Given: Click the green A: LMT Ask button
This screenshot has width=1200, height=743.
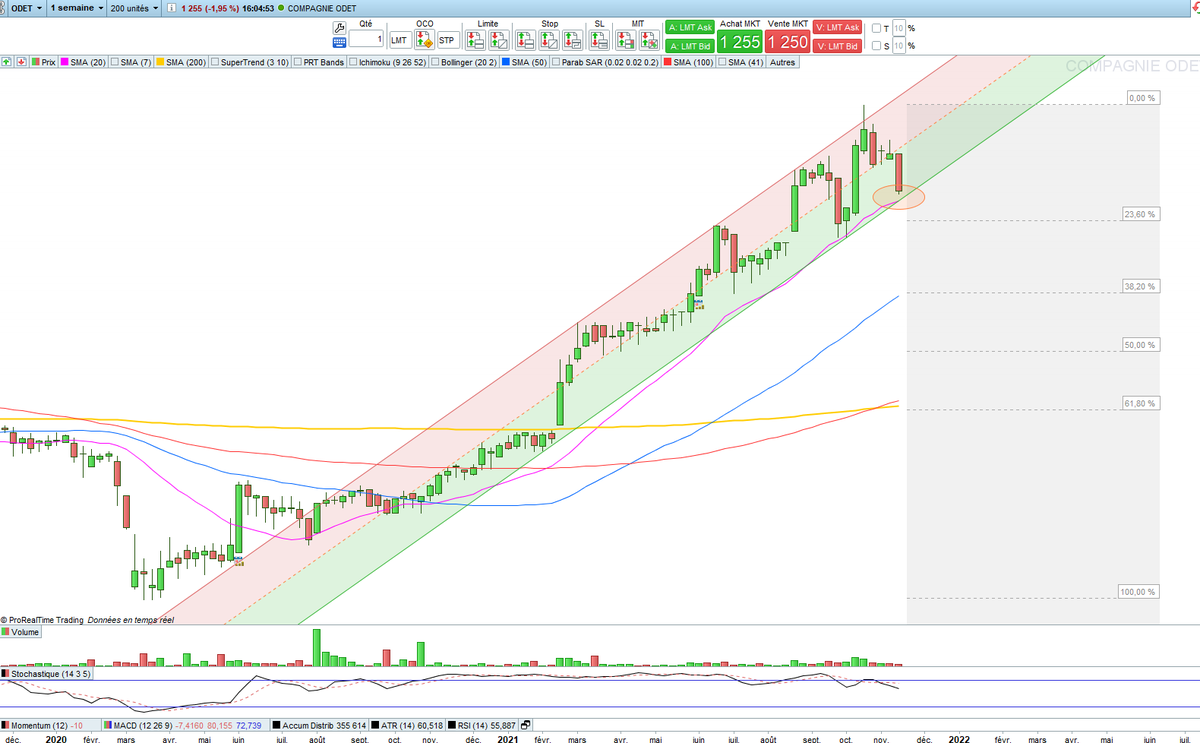Looking at the screenshot, I should pos(691,28).
